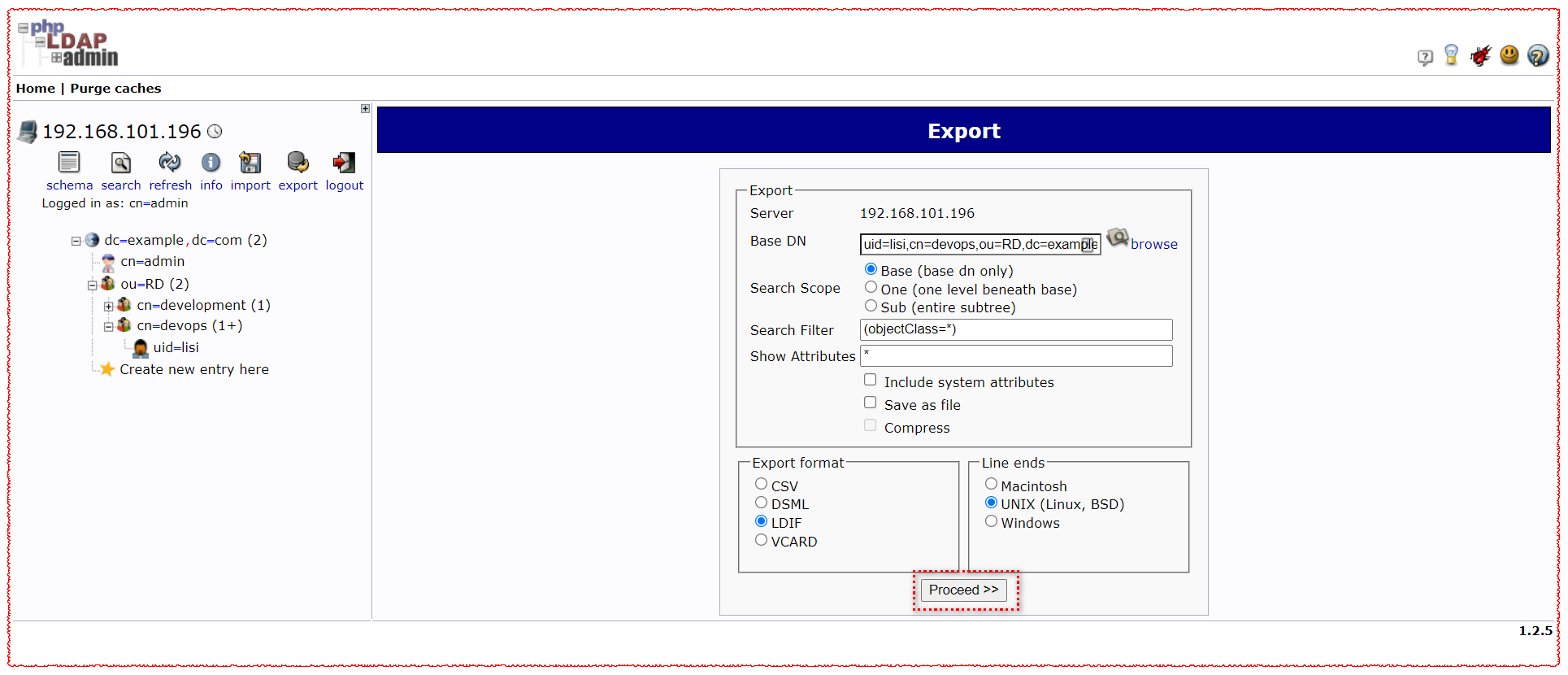Click the import text link
The width and height of the screenshot is (1568, 675).
coord(250,185)
